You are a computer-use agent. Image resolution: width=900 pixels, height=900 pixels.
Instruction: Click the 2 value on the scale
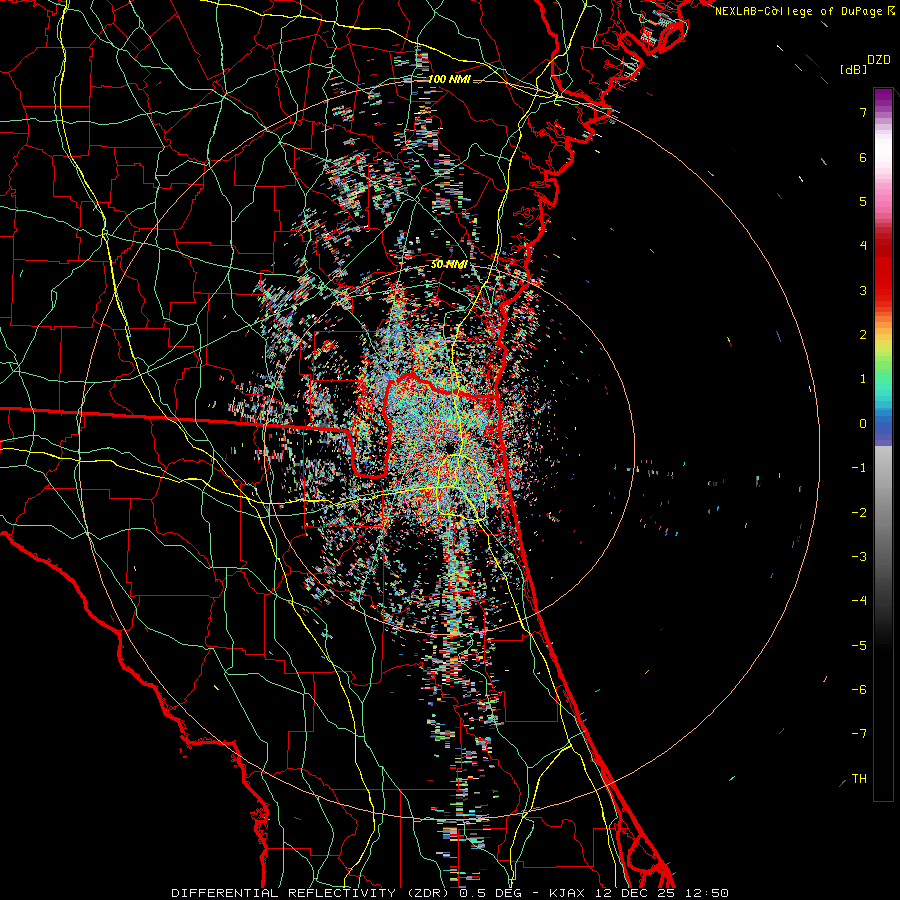863,335
